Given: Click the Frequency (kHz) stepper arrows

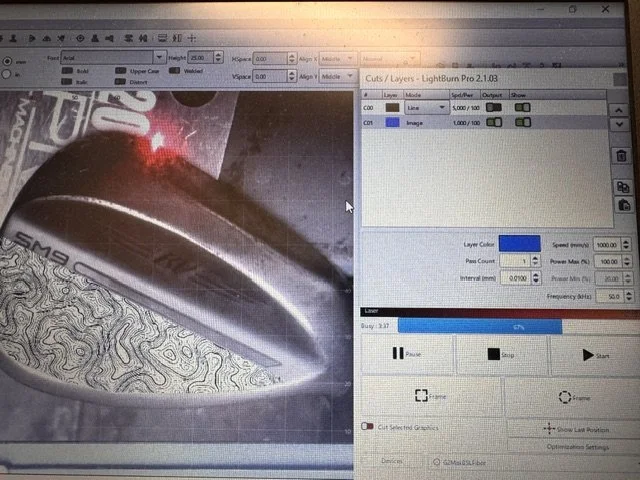Looking at the screenshot, I should [629, 296].
